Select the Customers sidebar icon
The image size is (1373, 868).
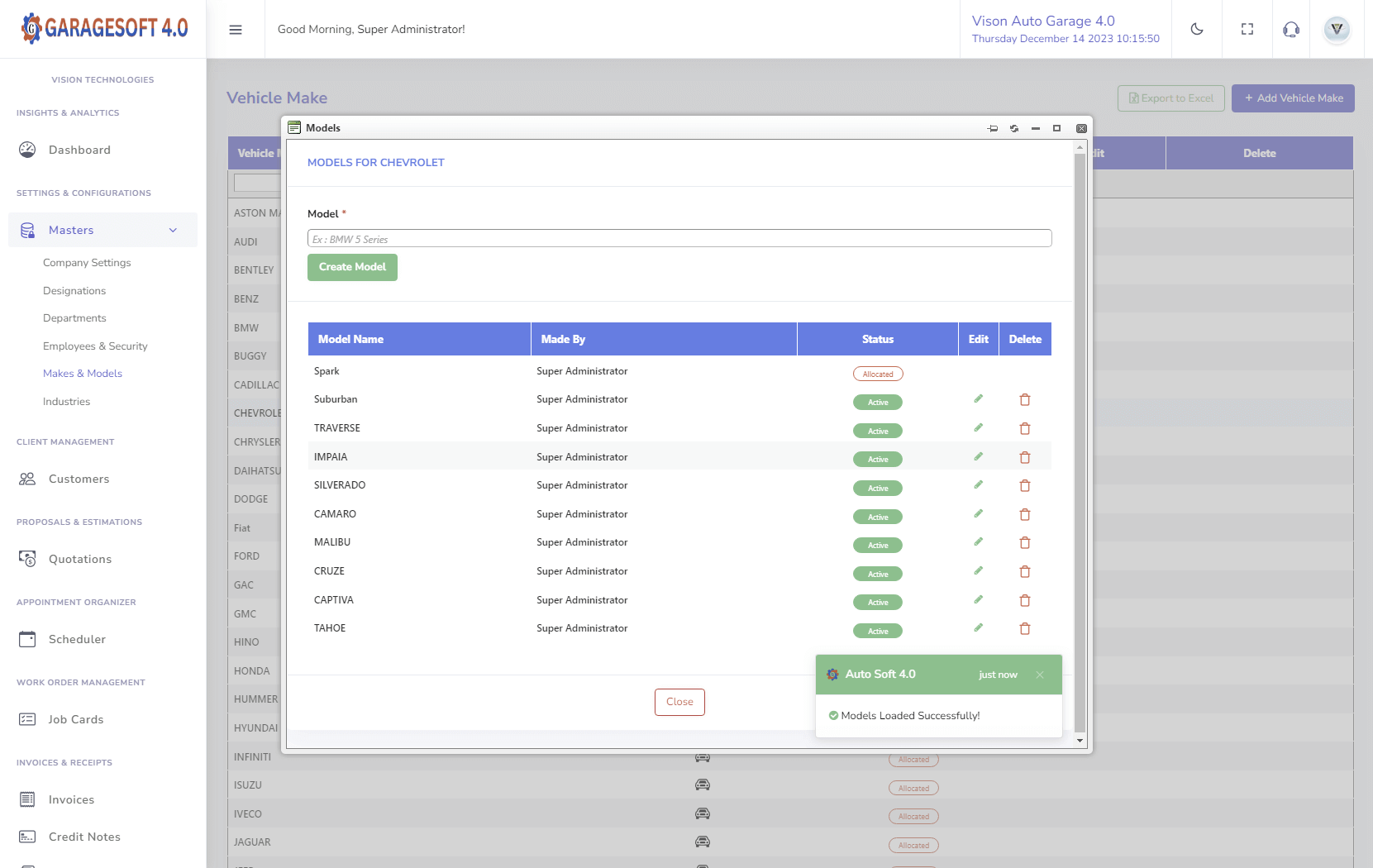point(27,479)
